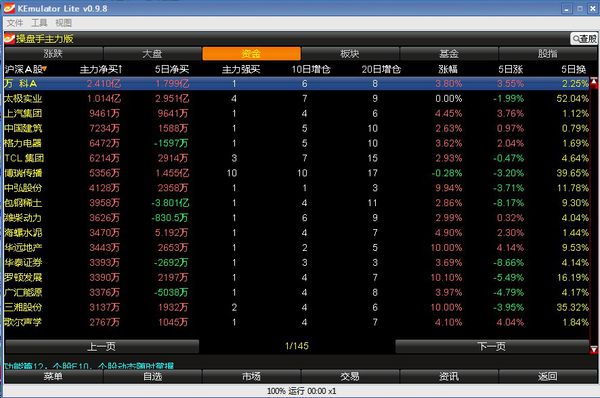Go to previous page with 上一页
The image size is (600, 398).
[x=102, y=346]
